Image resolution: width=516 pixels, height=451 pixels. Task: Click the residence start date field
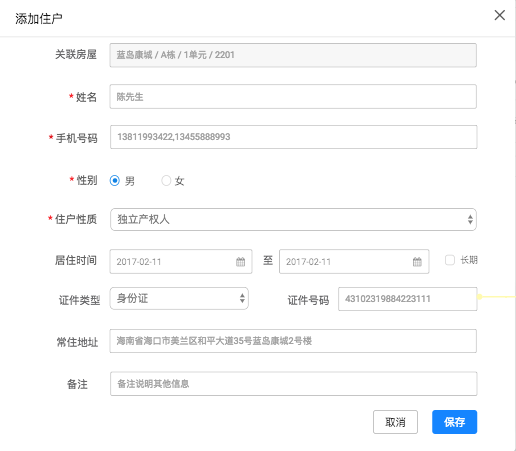(x=181, y=262)
